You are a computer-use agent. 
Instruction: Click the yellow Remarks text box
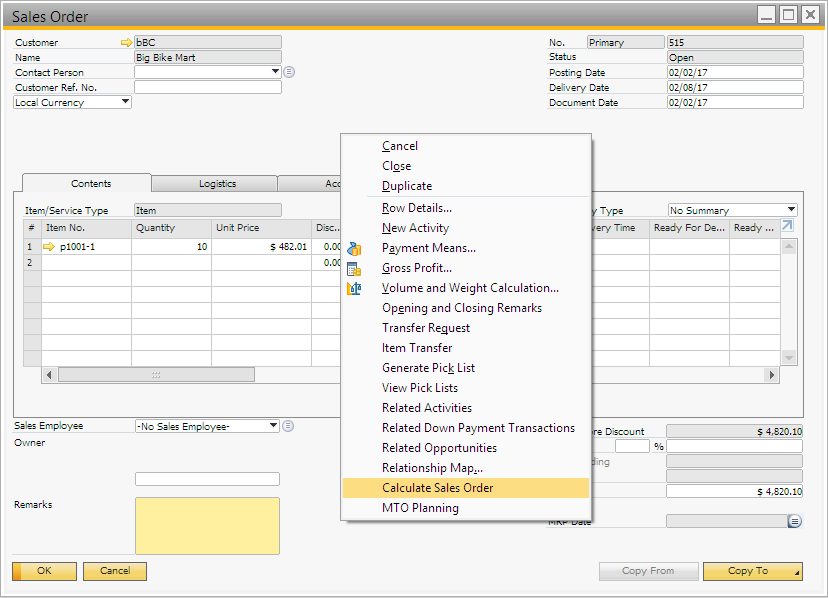point(207,526)
